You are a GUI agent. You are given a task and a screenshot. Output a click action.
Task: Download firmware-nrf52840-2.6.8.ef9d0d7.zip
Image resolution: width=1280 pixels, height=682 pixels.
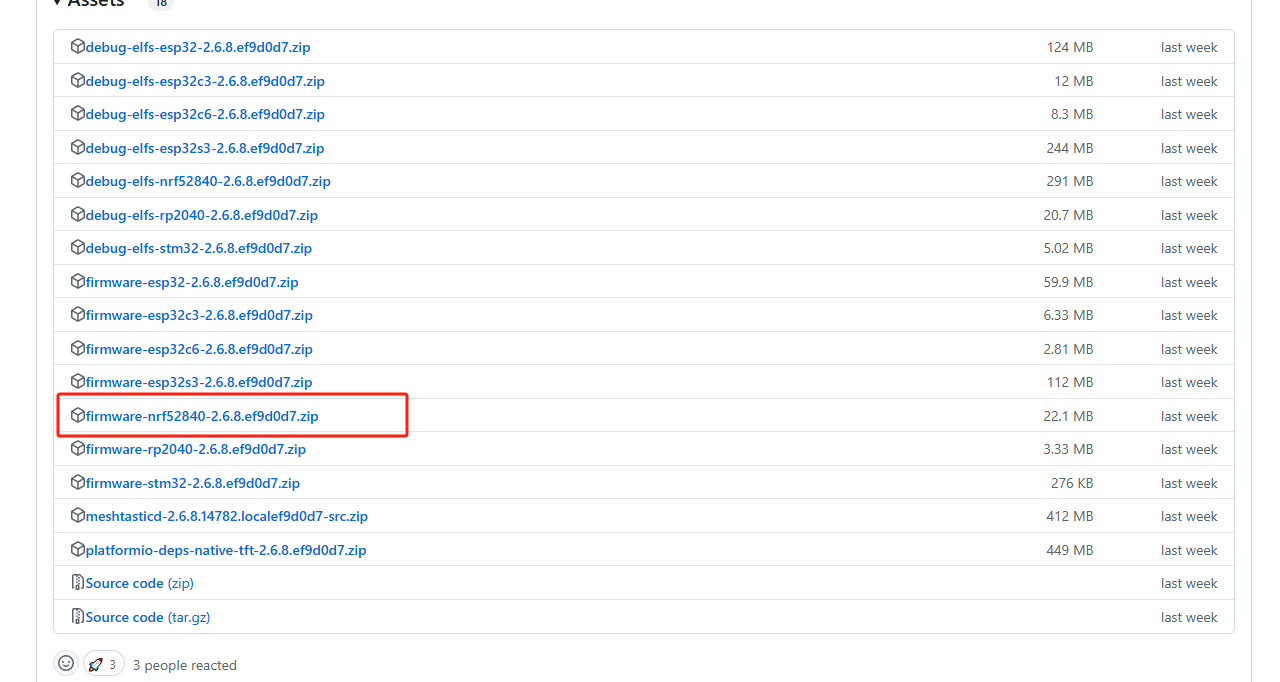pyautogui.click(x=202, y=416)
